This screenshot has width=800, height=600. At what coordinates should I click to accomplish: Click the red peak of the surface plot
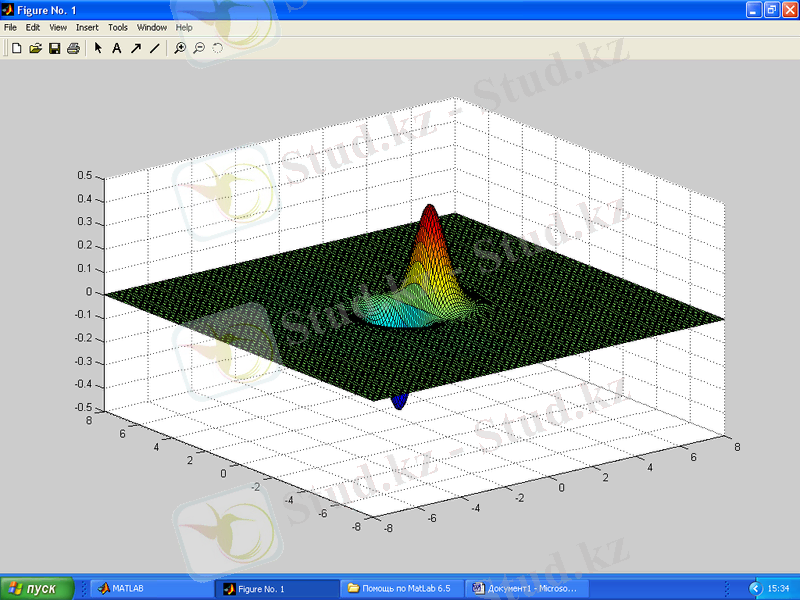(430, 215)
